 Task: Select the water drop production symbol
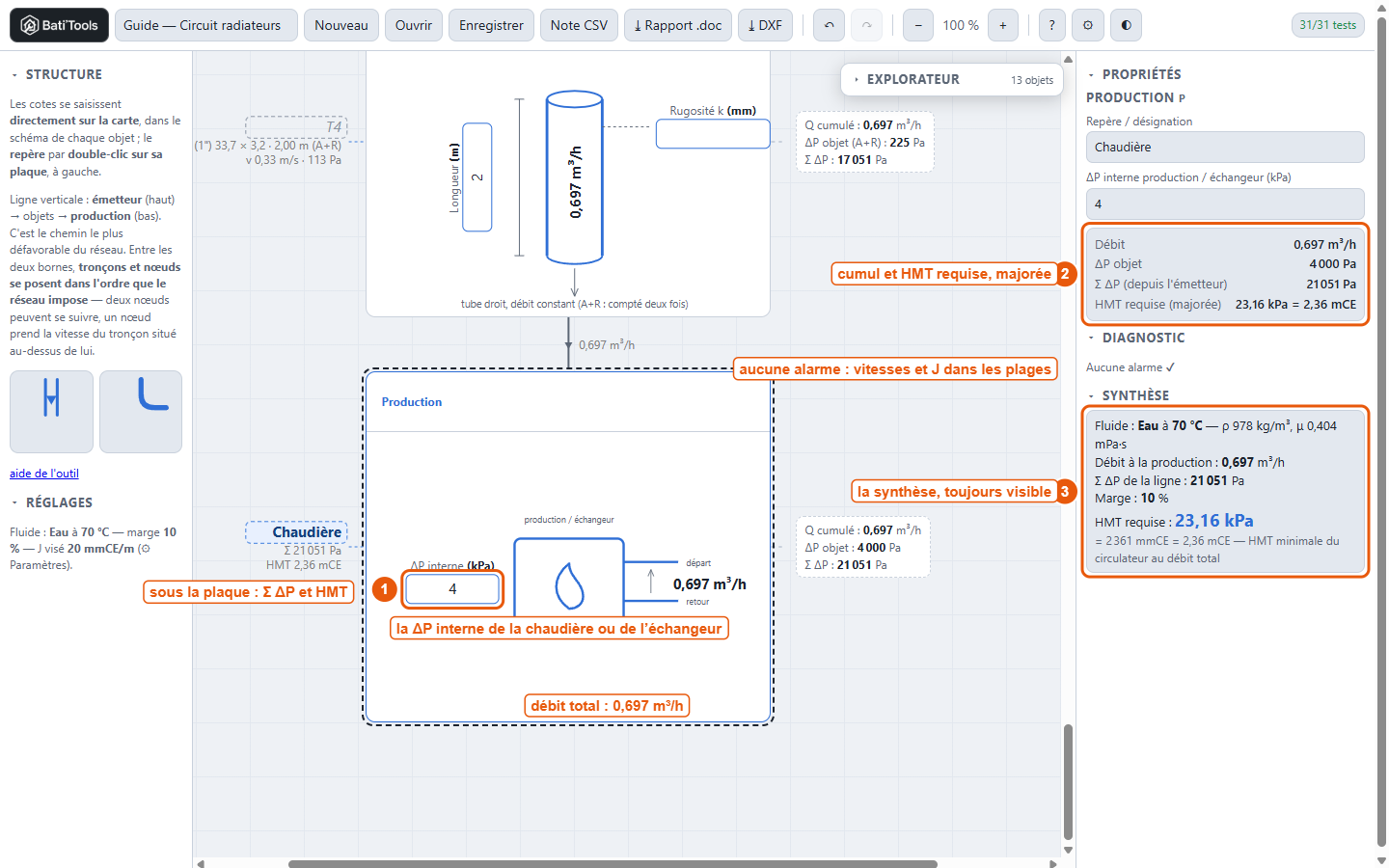point(569,585)
